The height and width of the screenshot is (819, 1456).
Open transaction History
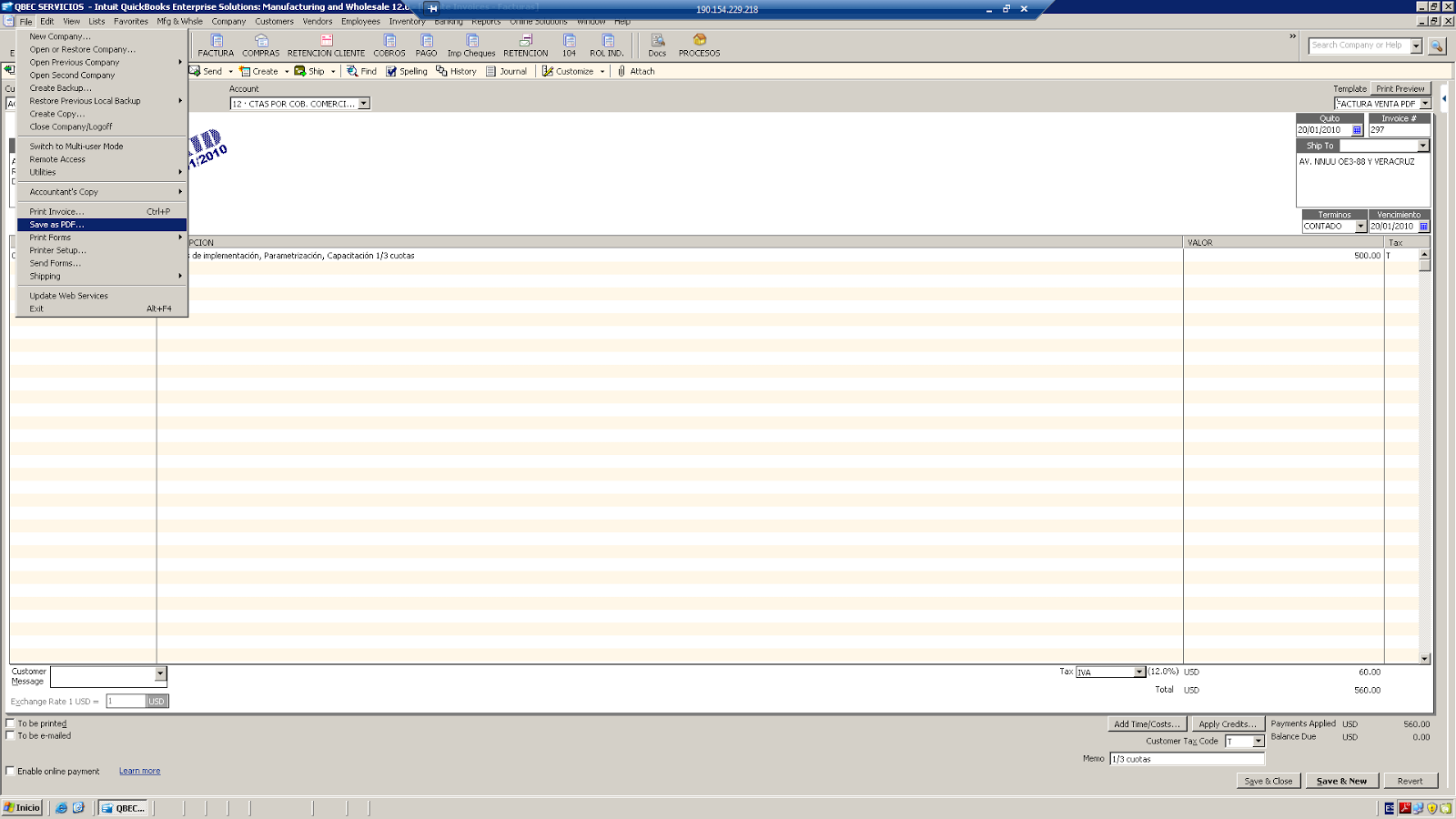coord(456,71)
